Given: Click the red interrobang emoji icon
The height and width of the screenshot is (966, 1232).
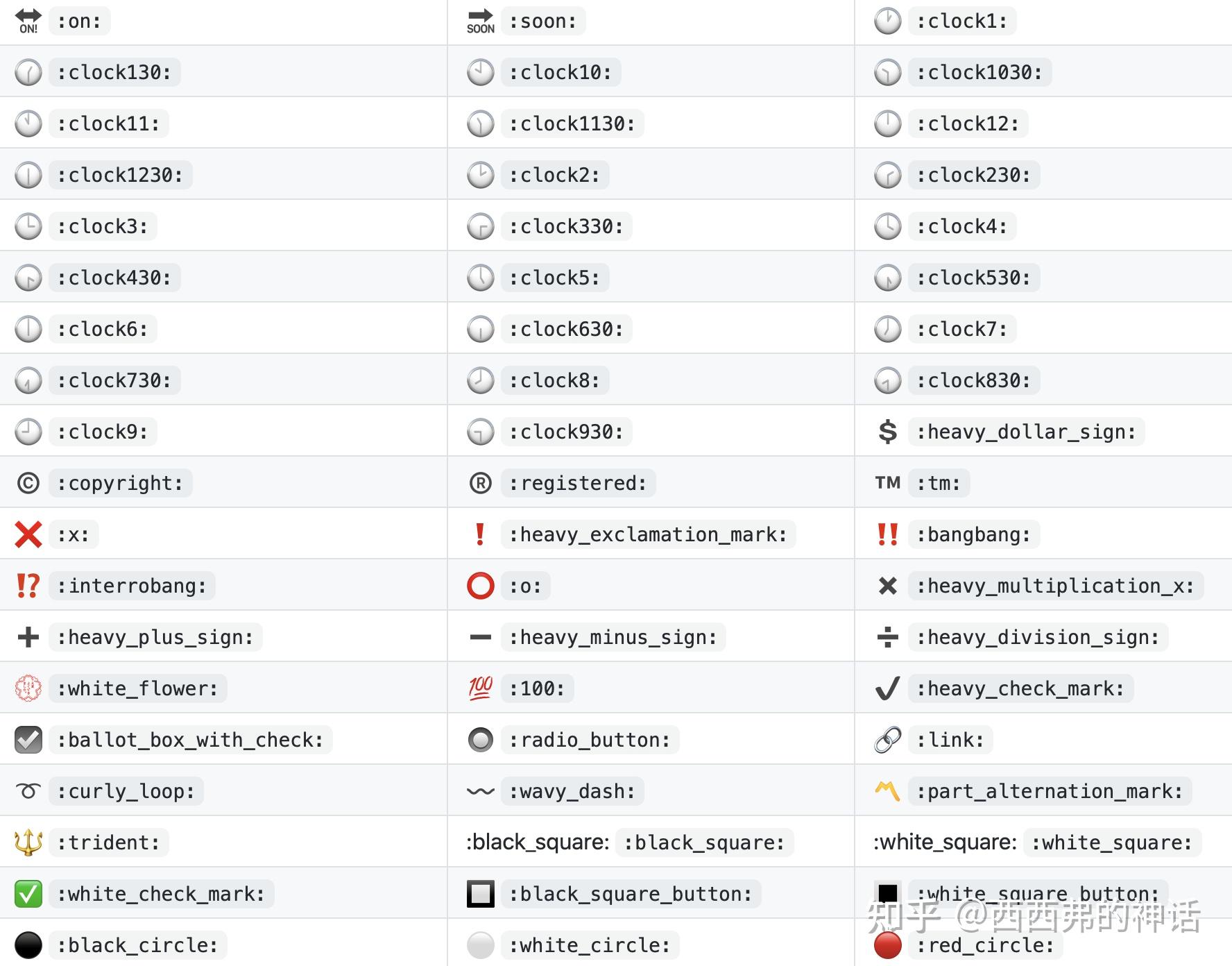Looking at the screenshot, I should tap(28, 586).
